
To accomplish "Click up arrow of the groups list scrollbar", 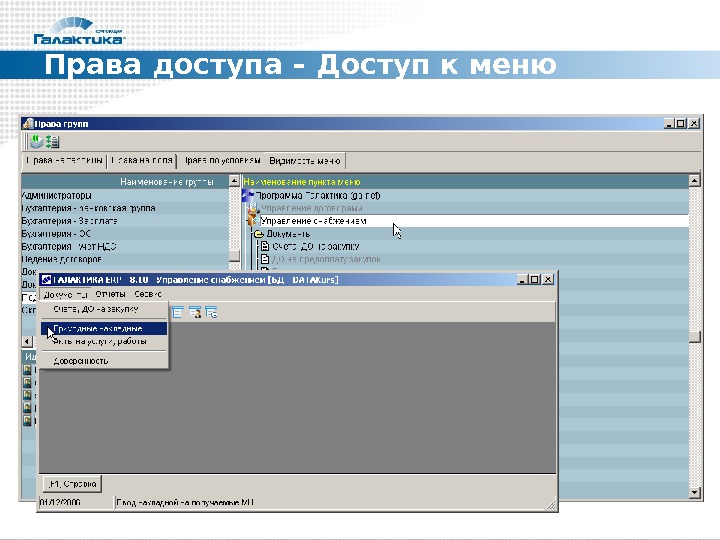I will [x=234, y=181].
